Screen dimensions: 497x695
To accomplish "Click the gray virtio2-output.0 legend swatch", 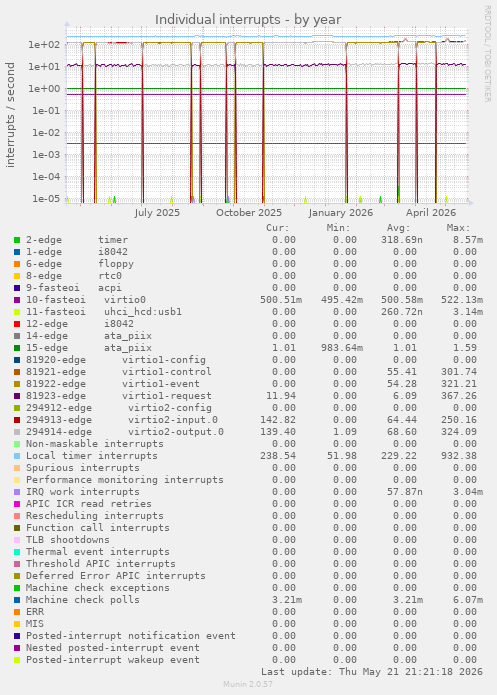I will 17,432.
